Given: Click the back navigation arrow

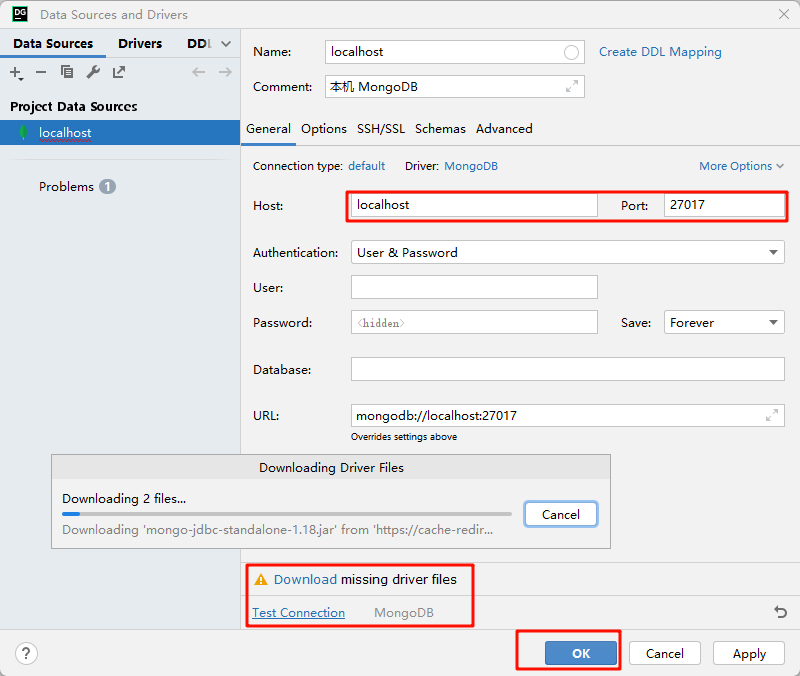Looking at the screenshot, I should click(x=198, y=72).
